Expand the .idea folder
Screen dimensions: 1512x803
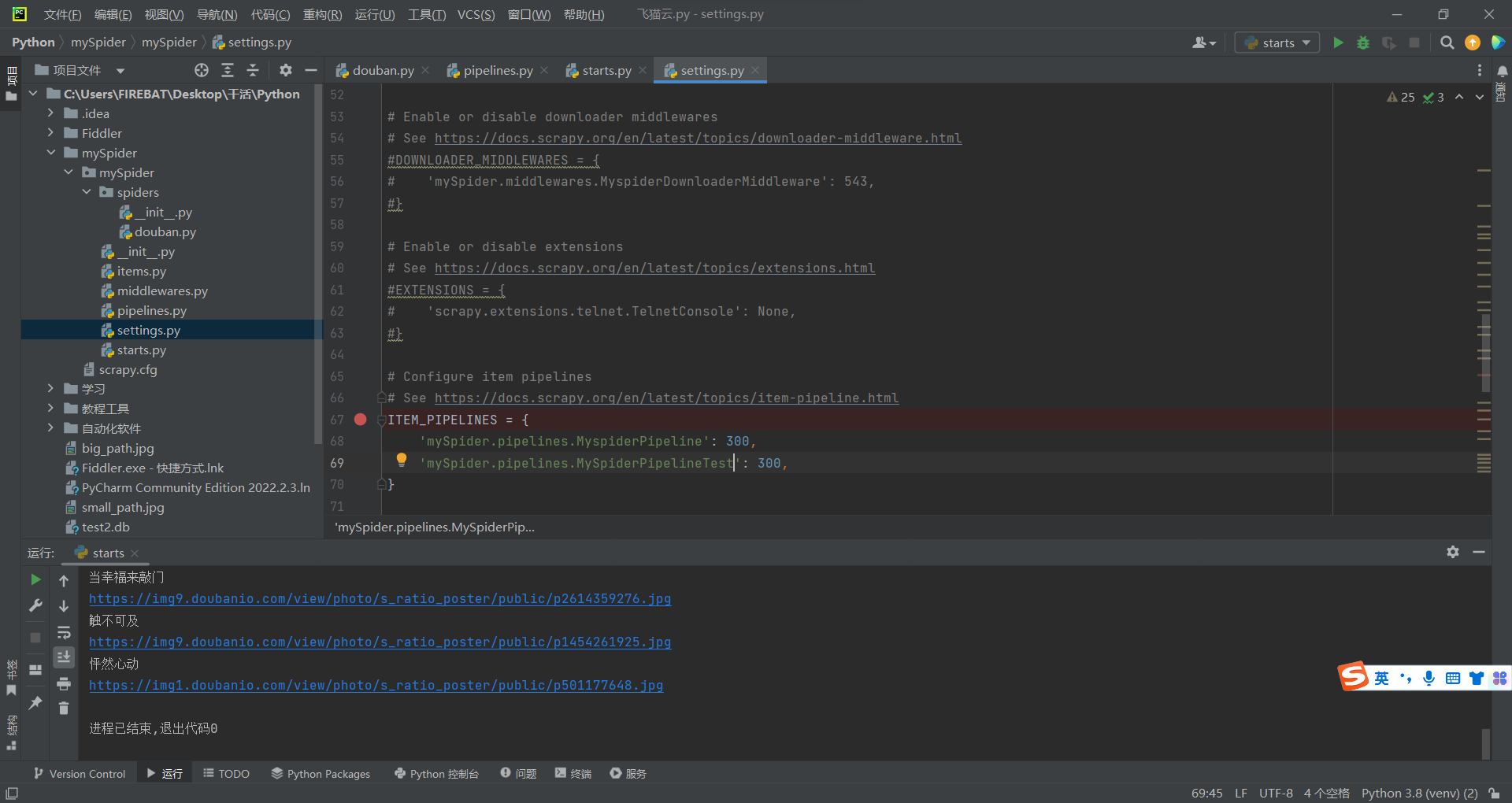[50, 113]
